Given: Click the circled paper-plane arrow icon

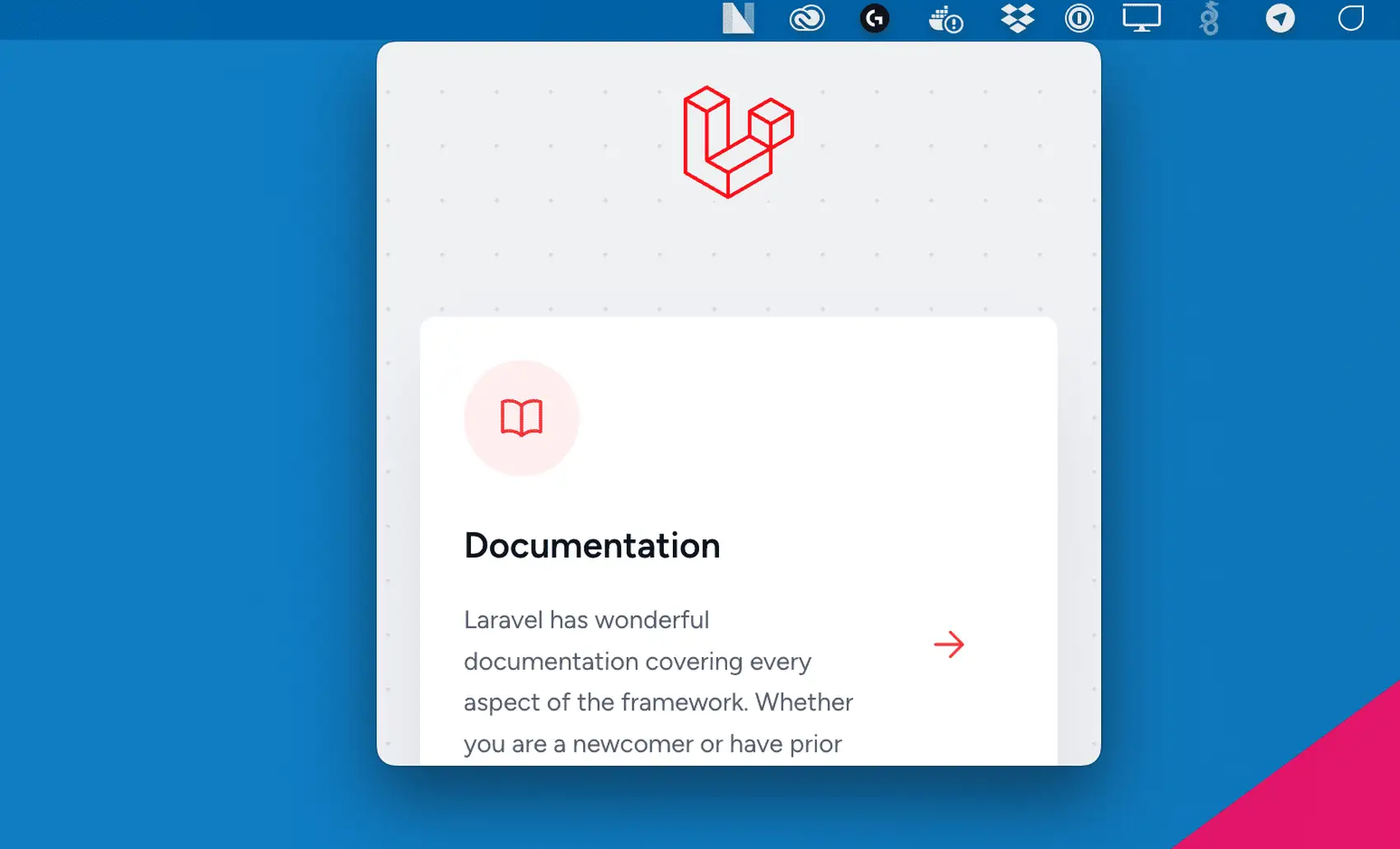Looking at the screenshot, I should (1280, 18).
